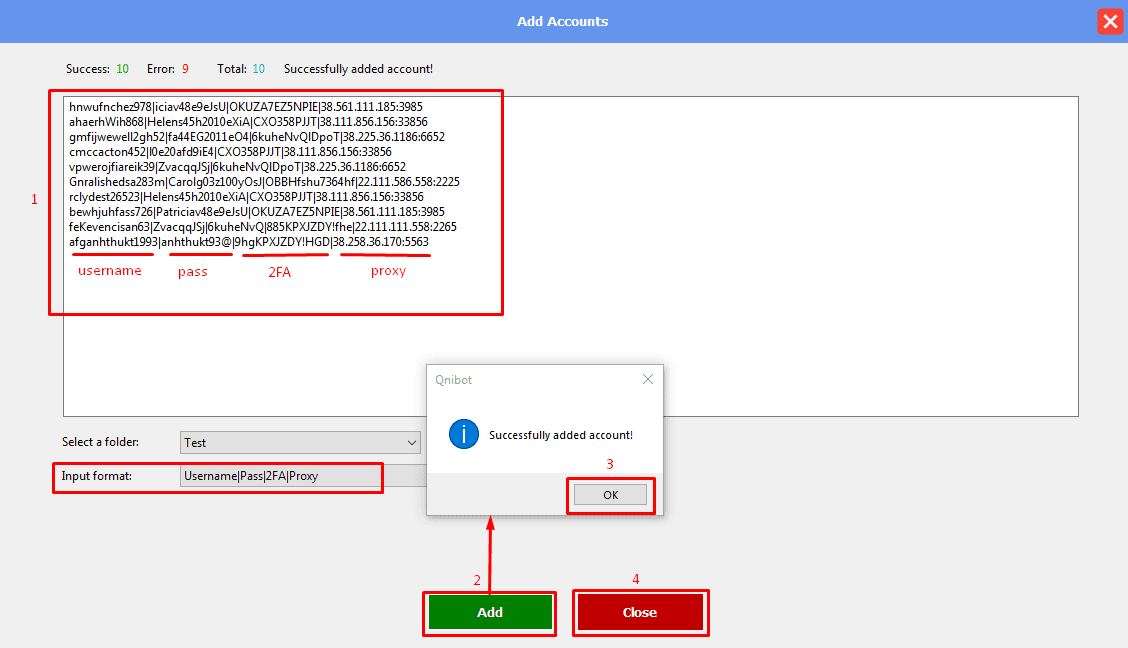Dismiss the Qnibot dialog using its X icon
This screenshot has width=1128, height=648.
(647, 380)
